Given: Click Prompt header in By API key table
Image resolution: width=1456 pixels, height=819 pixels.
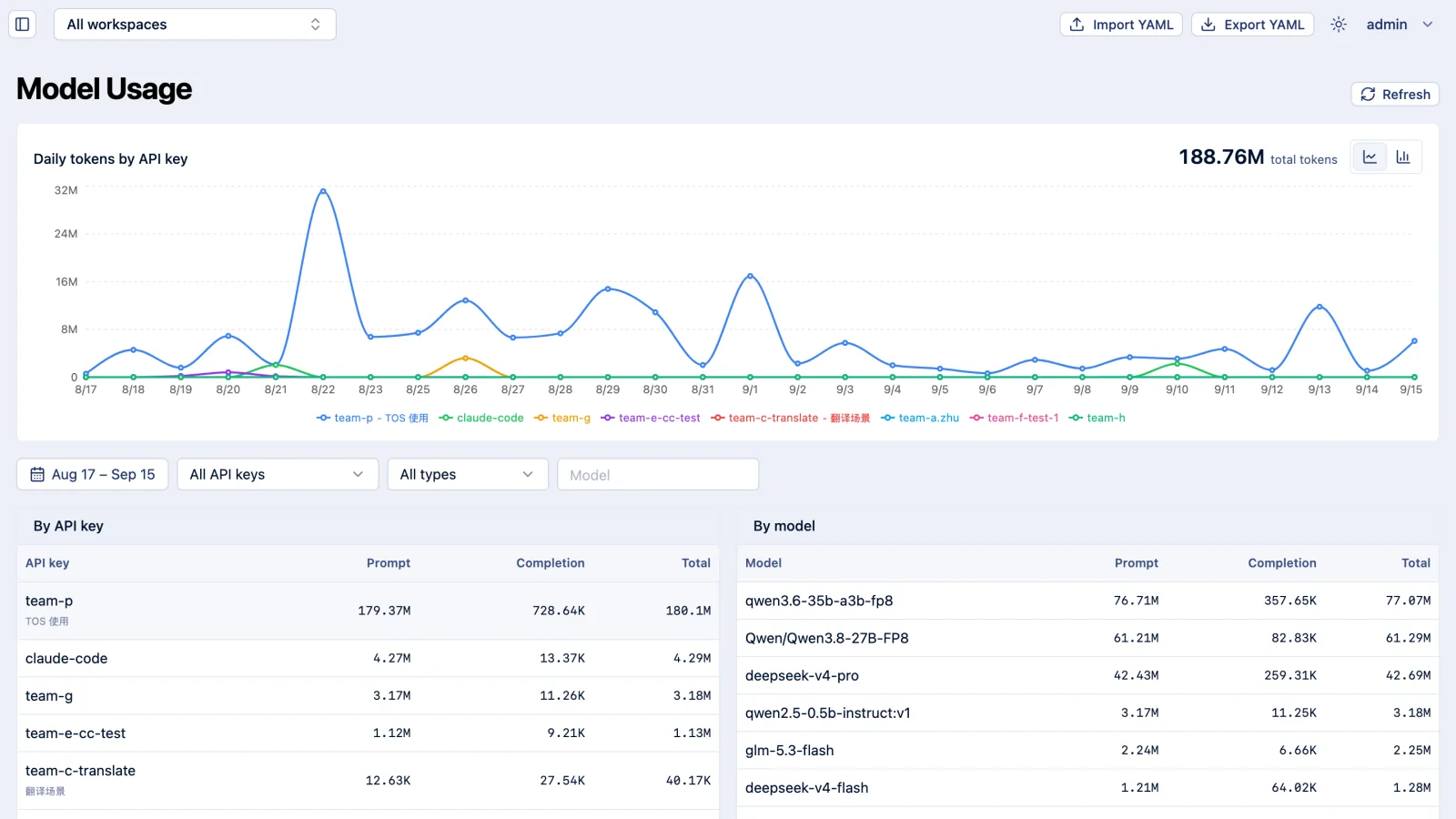Looking at the screenshot, I should click(389, 563).
